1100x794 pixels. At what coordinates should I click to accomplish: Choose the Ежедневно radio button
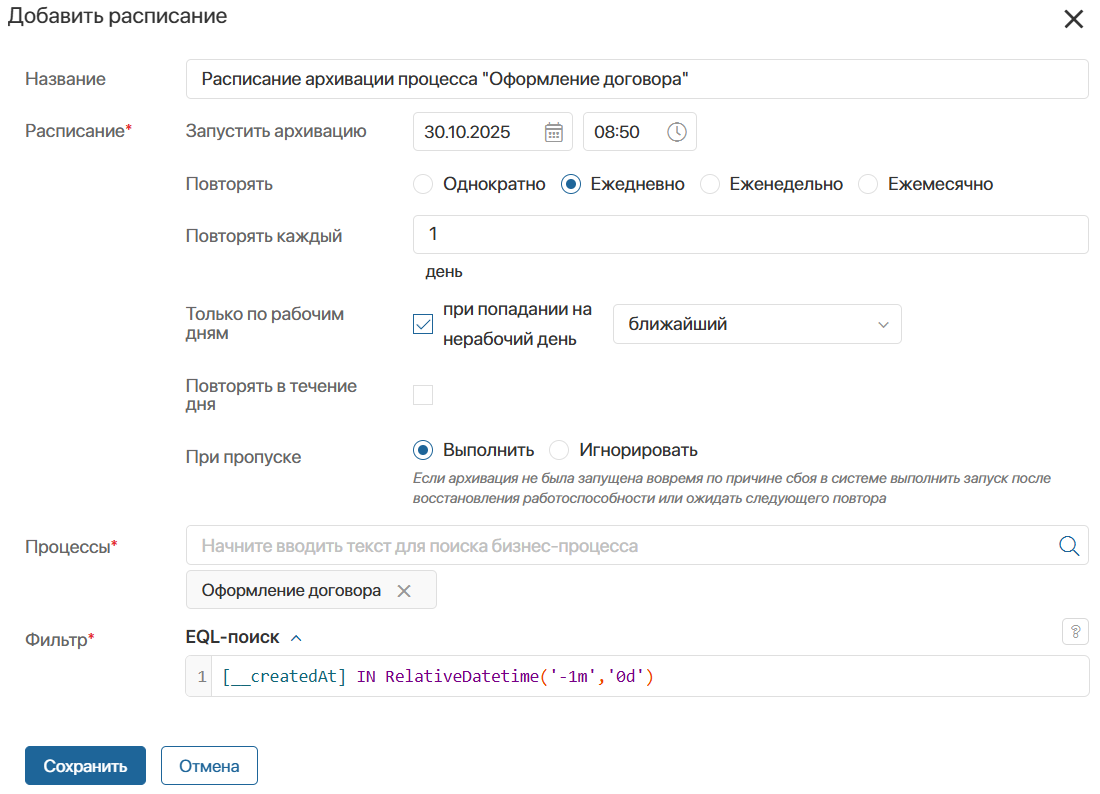(x=571, y=185)
